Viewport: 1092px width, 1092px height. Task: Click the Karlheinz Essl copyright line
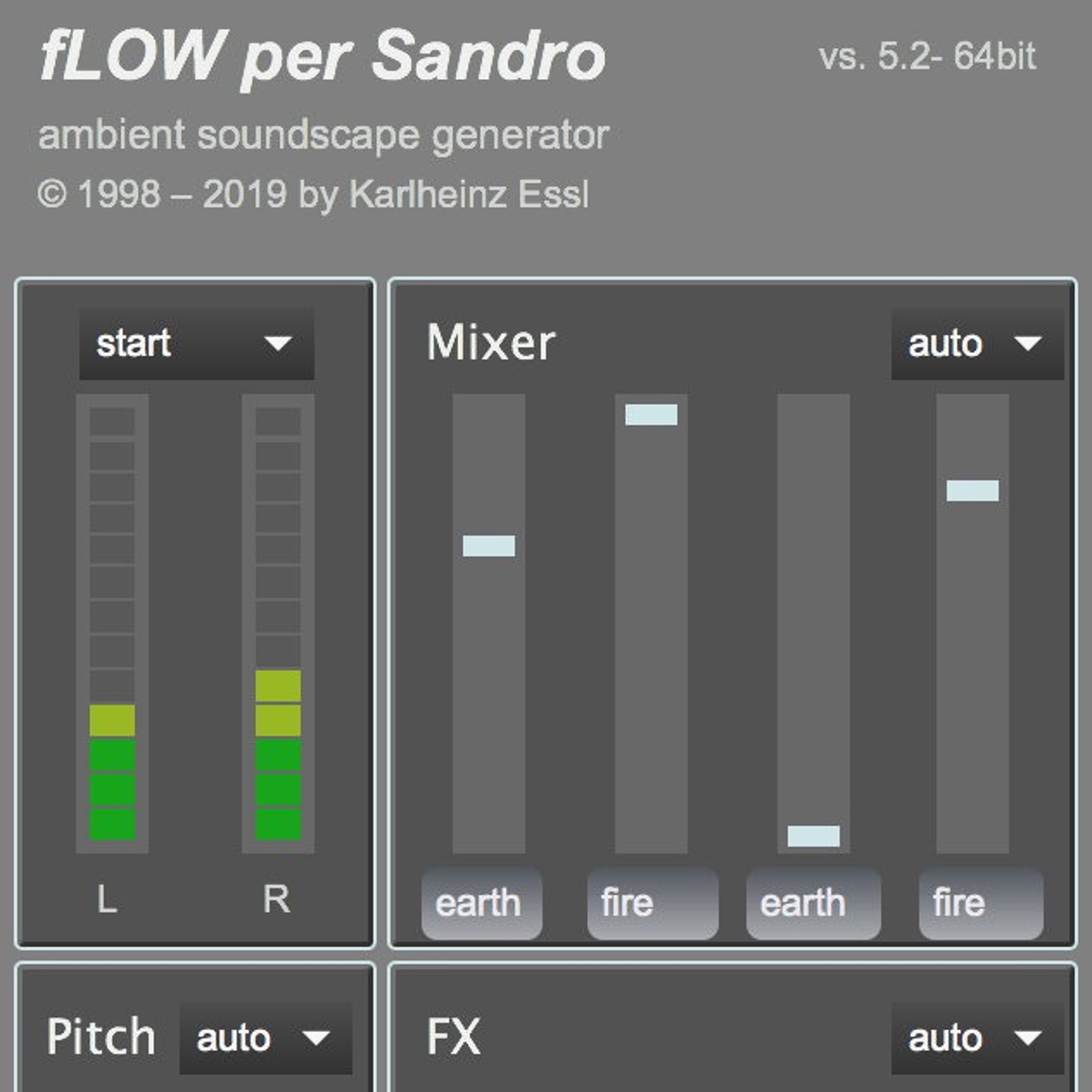pyautogui.click(x=313, y=195)
